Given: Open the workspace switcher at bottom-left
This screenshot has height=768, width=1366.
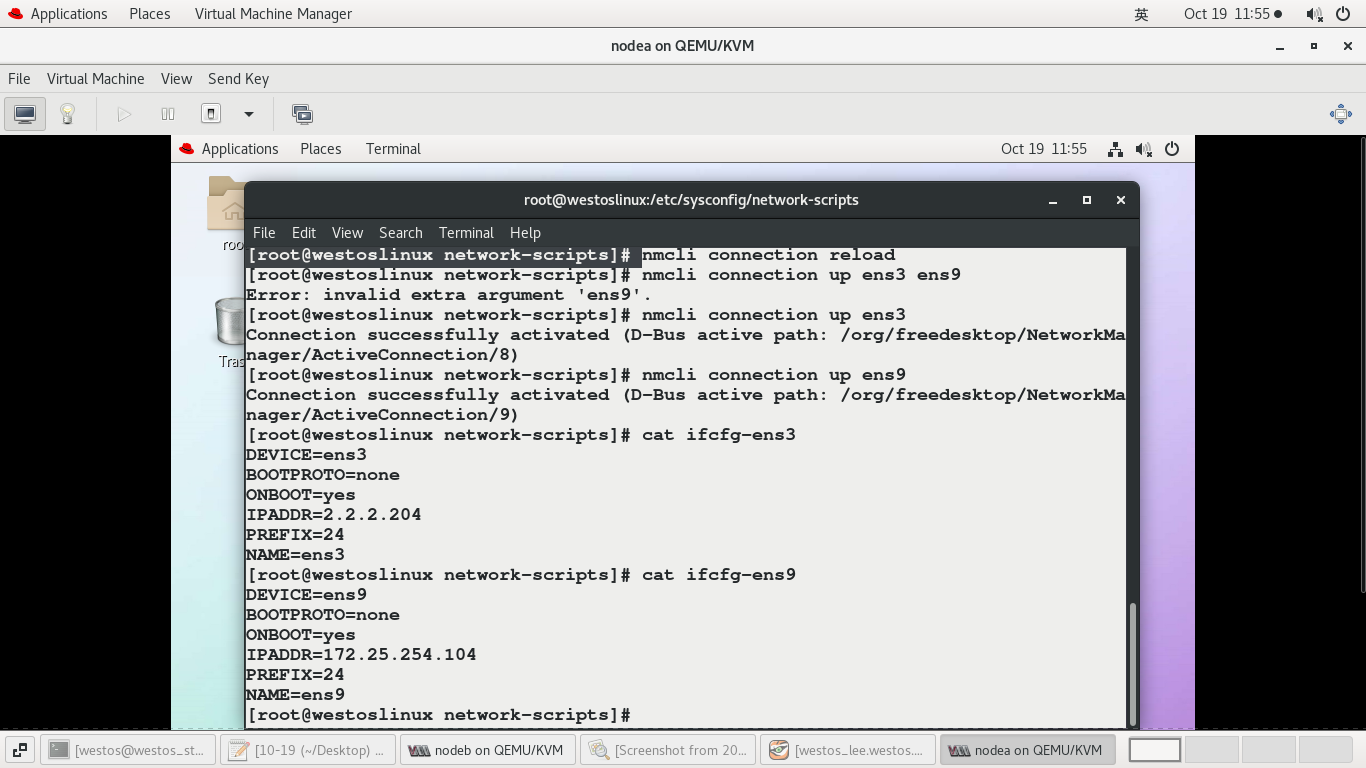Looking at the screenshot, I should [20, 749].
